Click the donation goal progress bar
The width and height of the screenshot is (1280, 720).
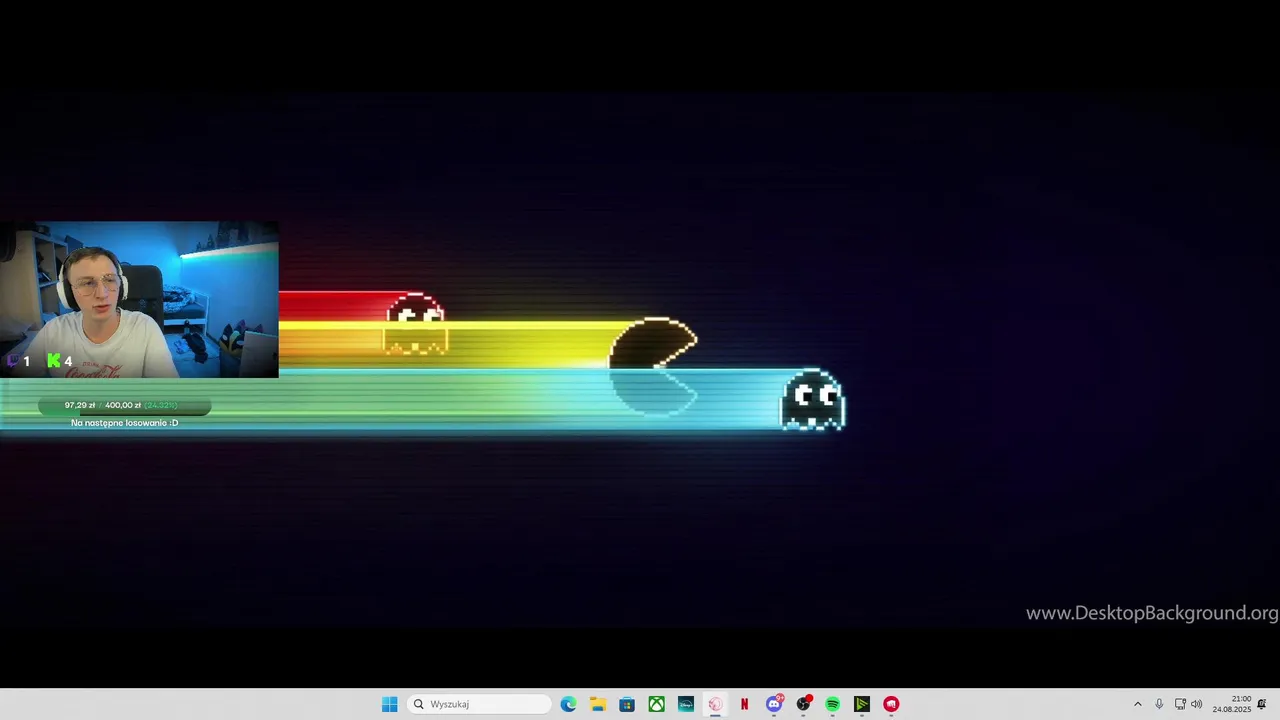coord(124,405)
